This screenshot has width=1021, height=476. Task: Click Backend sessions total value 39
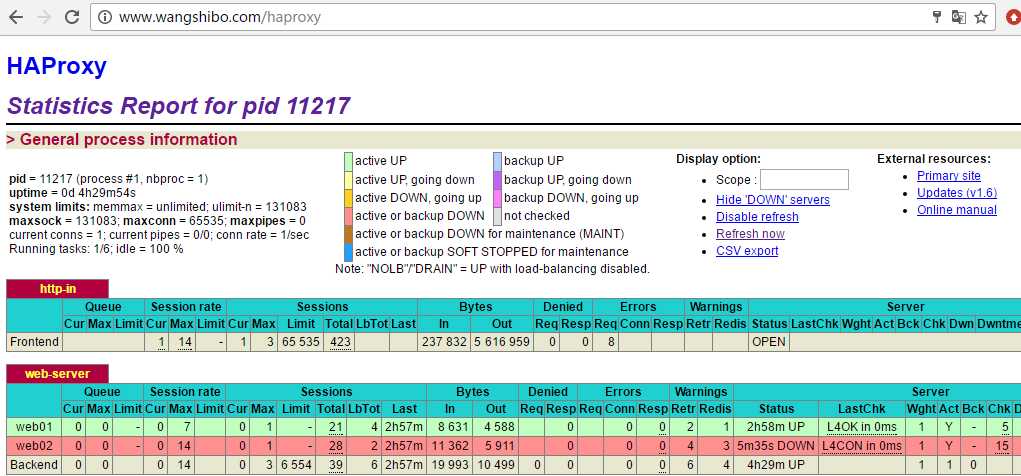tap(335, 465)
